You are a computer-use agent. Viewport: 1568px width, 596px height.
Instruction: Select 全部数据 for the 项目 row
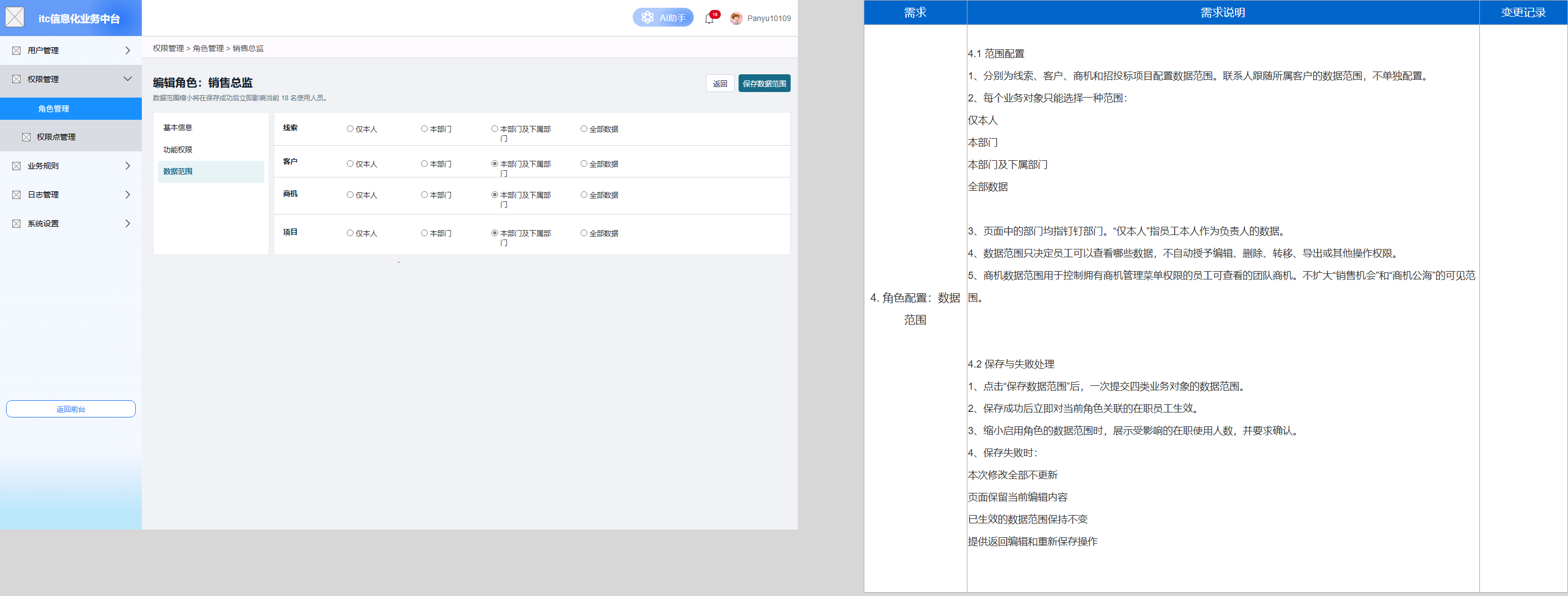[584, 233]
